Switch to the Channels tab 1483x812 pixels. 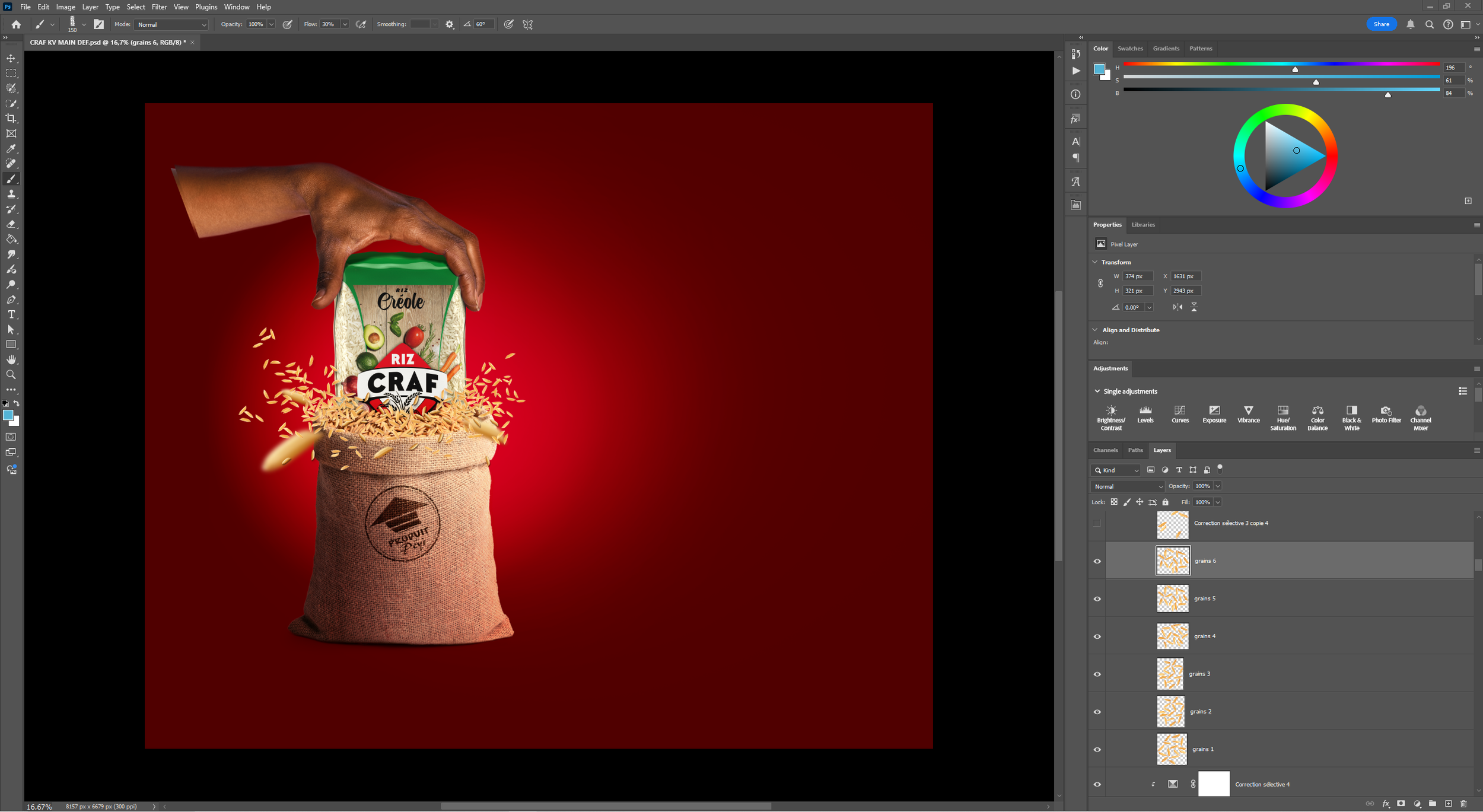tap(1105, 450)
